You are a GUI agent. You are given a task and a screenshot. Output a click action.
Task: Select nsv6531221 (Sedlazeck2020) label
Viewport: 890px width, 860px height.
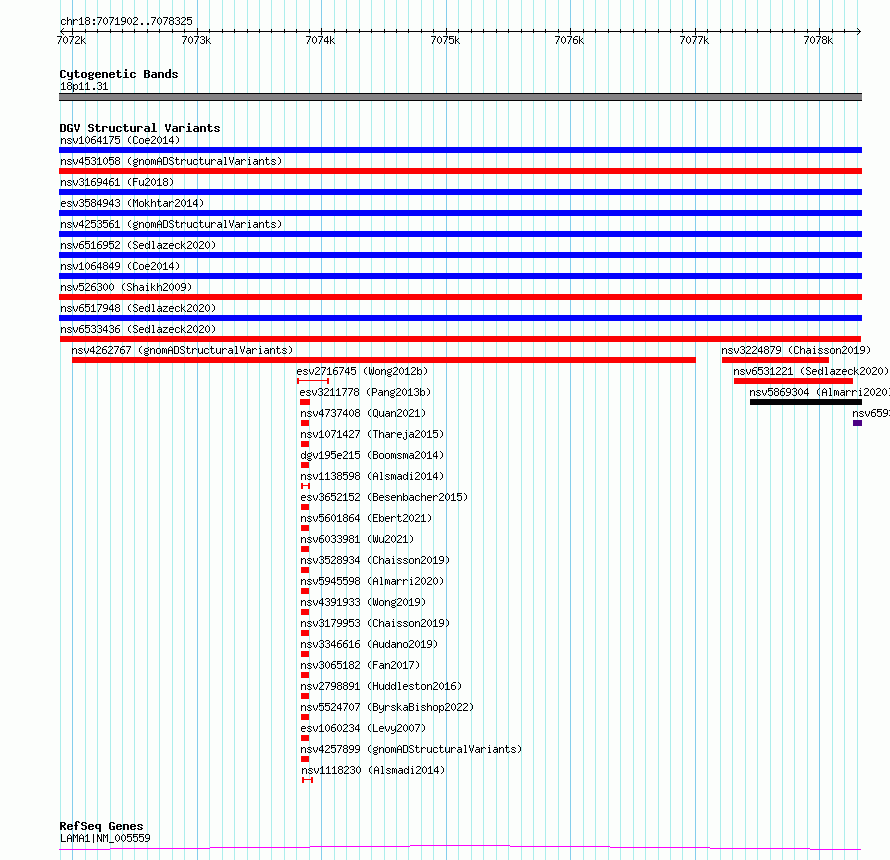(x=811, y=371)
